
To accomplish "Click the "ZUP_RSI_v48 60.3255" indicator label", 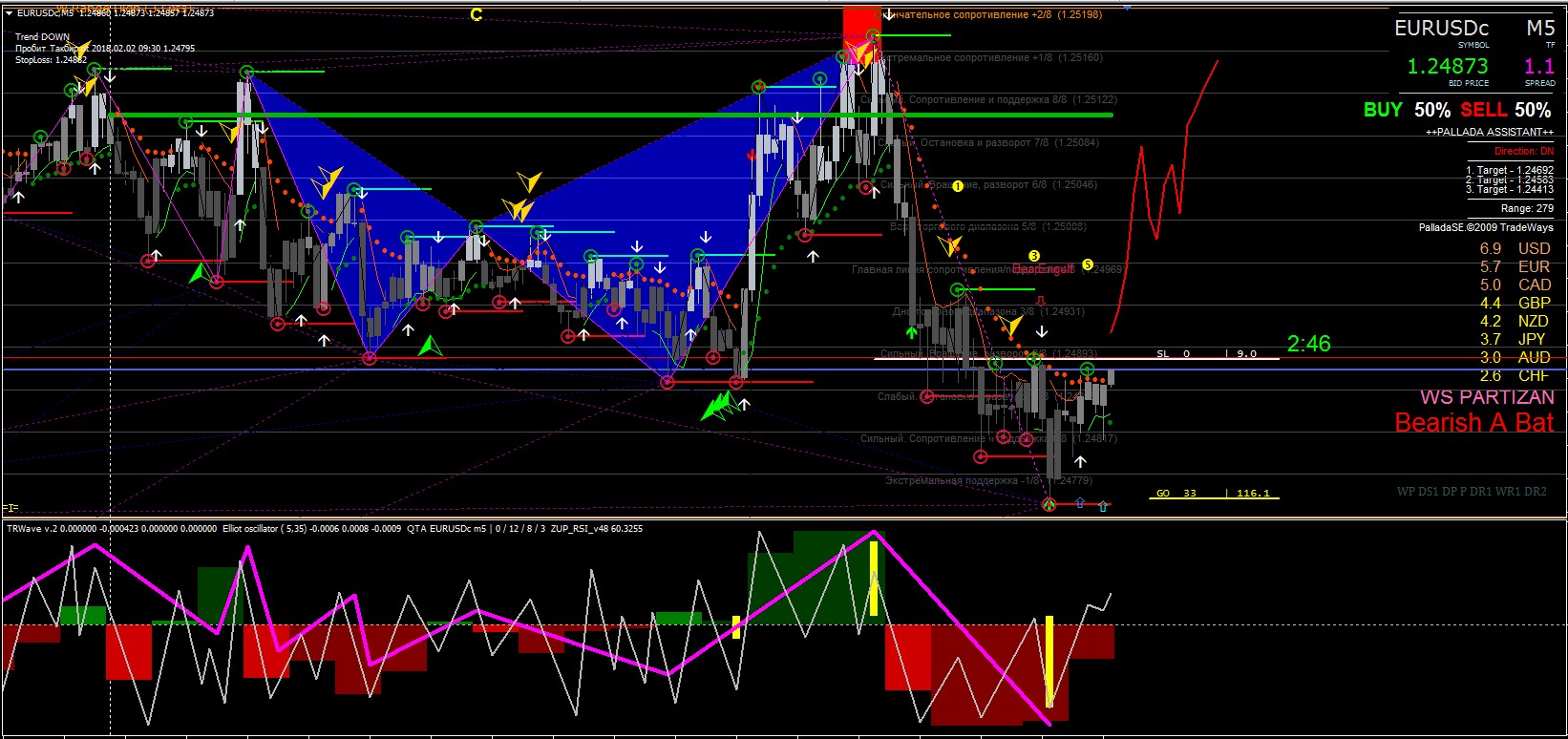I will [x=595, y=528].
